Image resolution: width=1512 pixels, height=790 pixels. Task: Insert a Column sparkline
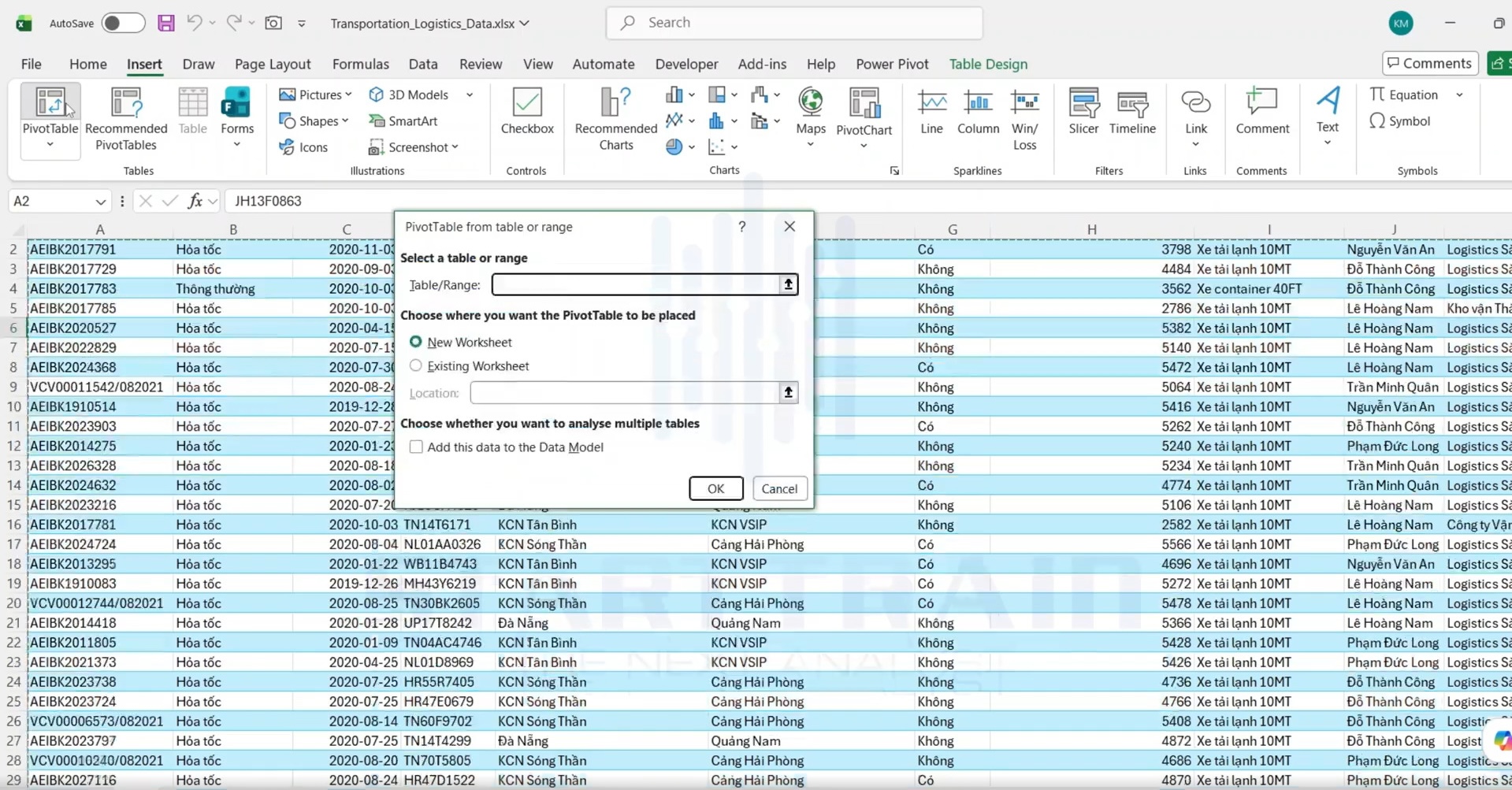point(978,111)
